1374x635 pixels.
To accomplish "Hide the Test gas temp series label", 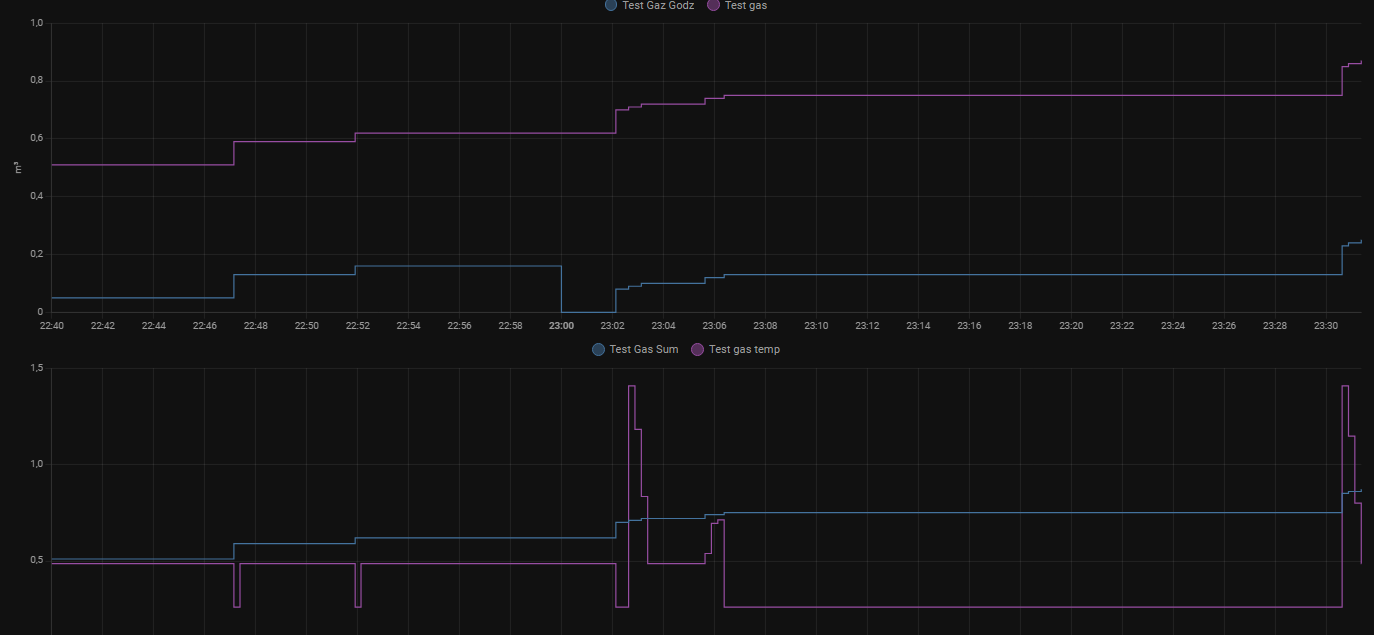I will (744, 349).
